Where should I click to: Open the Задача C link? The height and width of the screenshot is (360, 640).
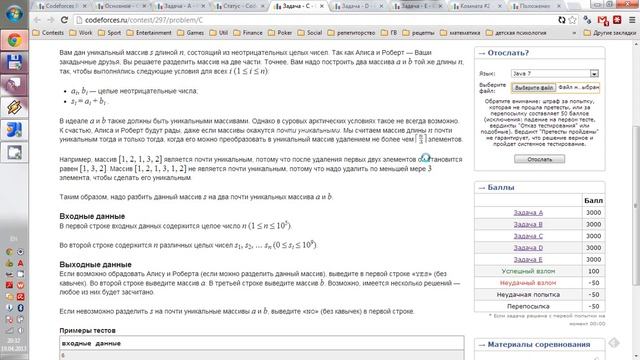click(528, 236)
